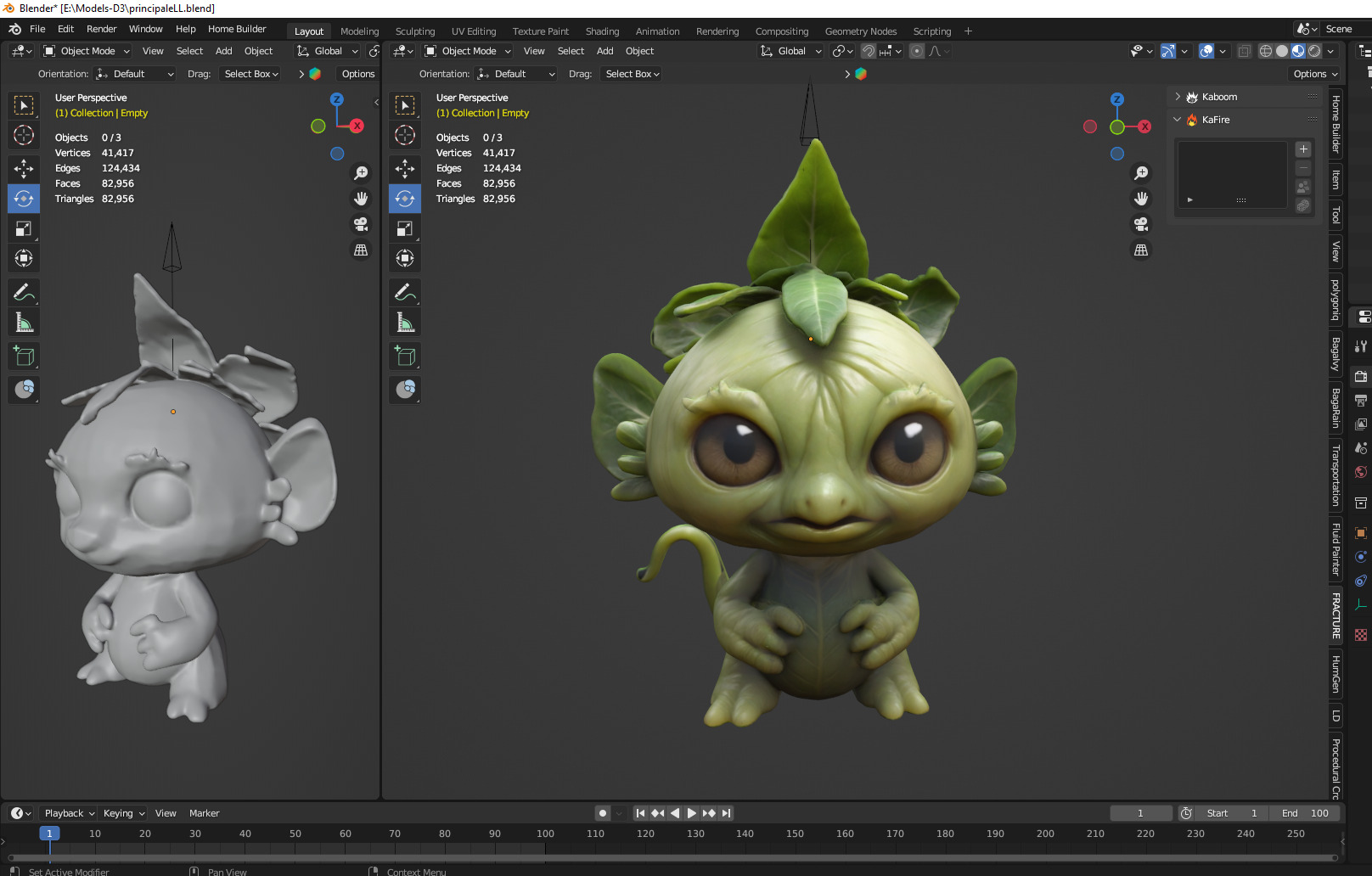
Task: Select the Move tool in the left viewport
Action: click(24, 168)
